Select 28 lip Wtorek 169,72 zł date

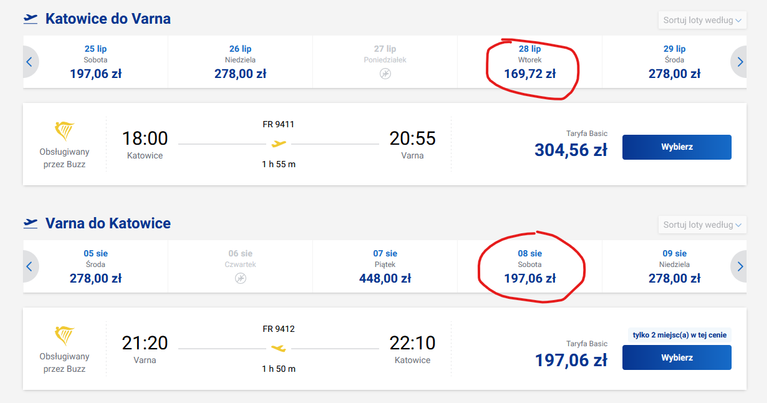pyautogui.click(x=530, y=62)
